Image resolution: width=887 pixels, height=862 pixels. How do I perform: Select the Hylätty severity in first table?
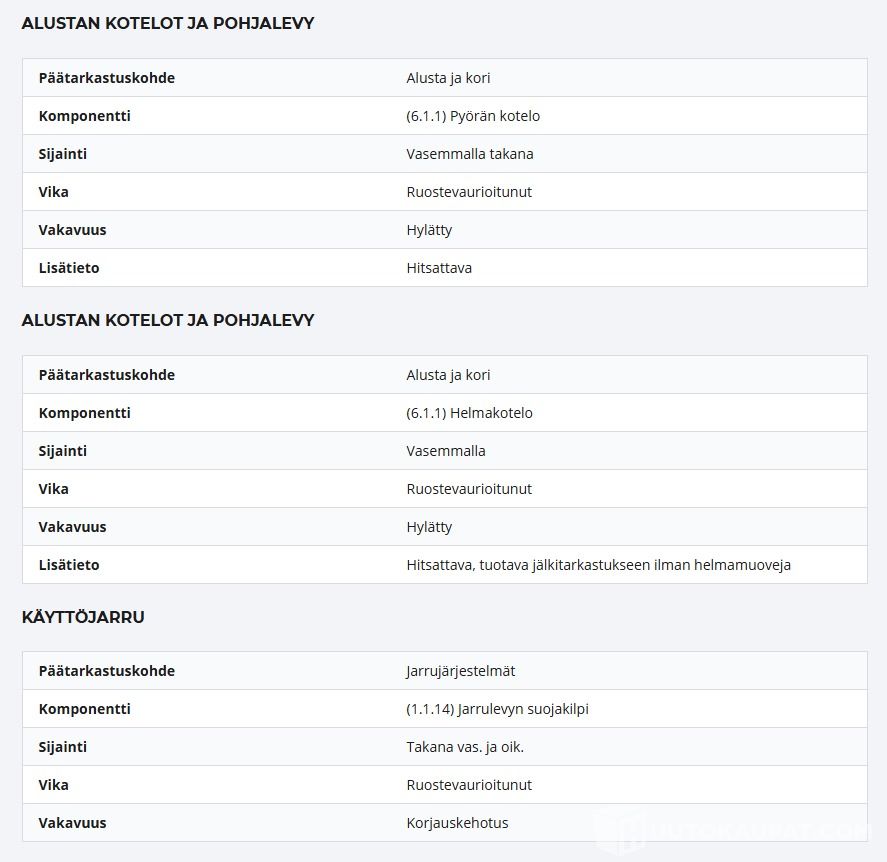click(x=429, y=230)
